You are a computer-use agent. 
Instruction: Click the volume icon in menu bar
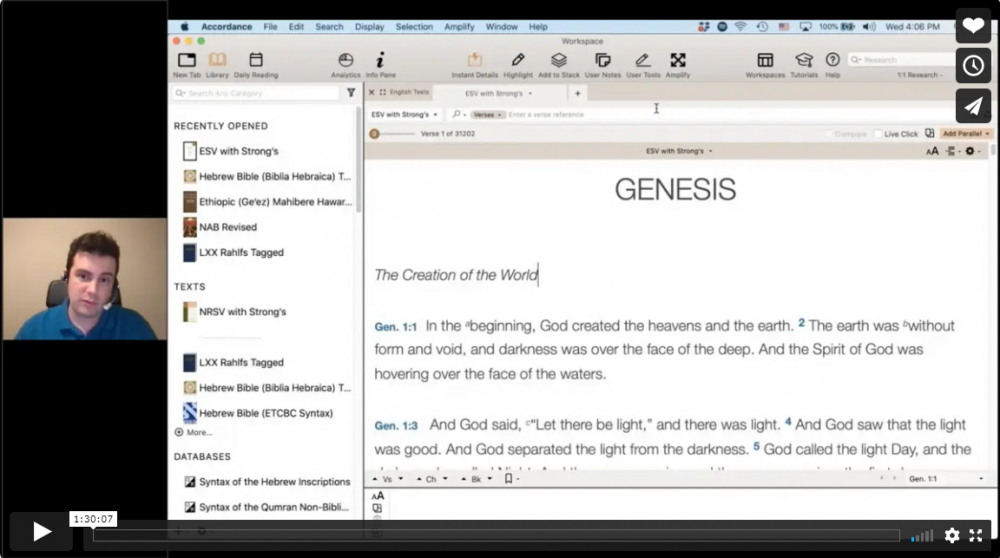(869, 27)
